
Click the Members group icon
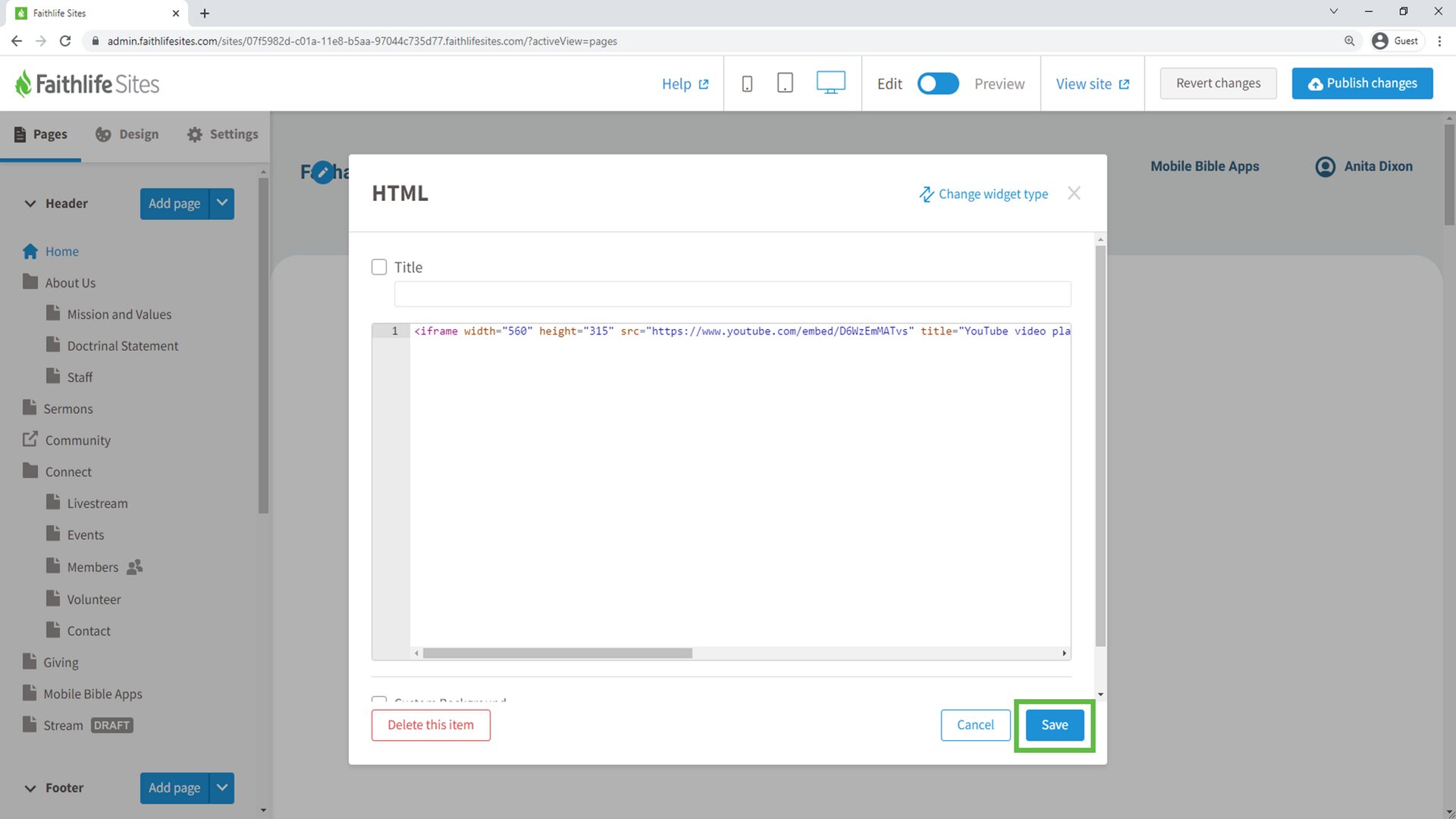[x=134, y=566]
